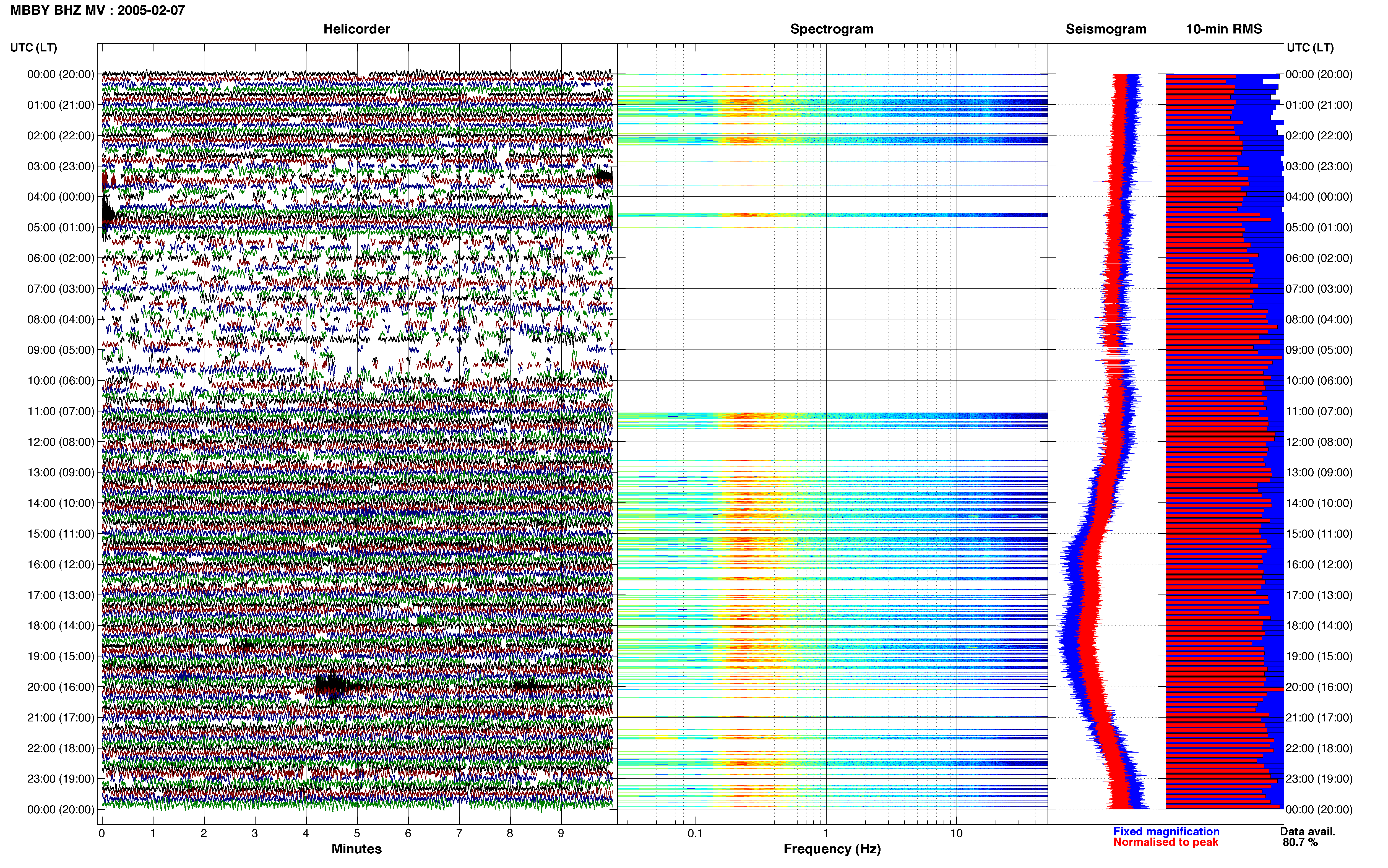The width and height of the screenshot is (1388, 868).
Task: Click the right 22:00 (18:00) time label
Action: pos(1319,748)
